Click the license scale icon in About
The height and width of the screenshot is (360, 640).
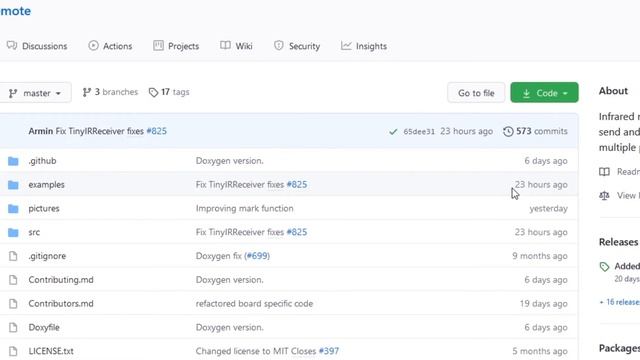click(604, 196)
